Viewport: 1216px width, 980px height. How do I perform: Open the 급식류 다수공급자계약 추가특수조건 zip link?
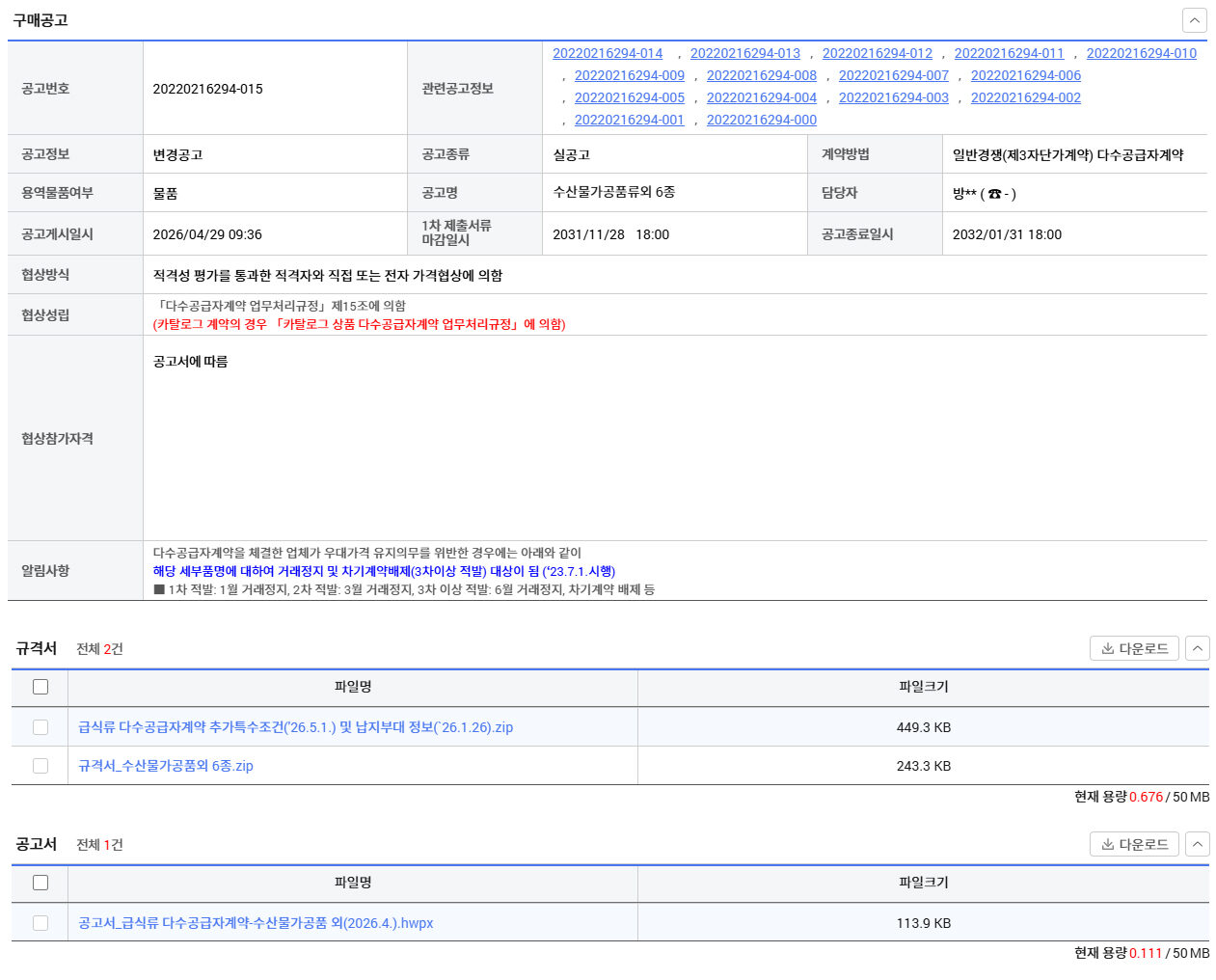tap(295, 727)
